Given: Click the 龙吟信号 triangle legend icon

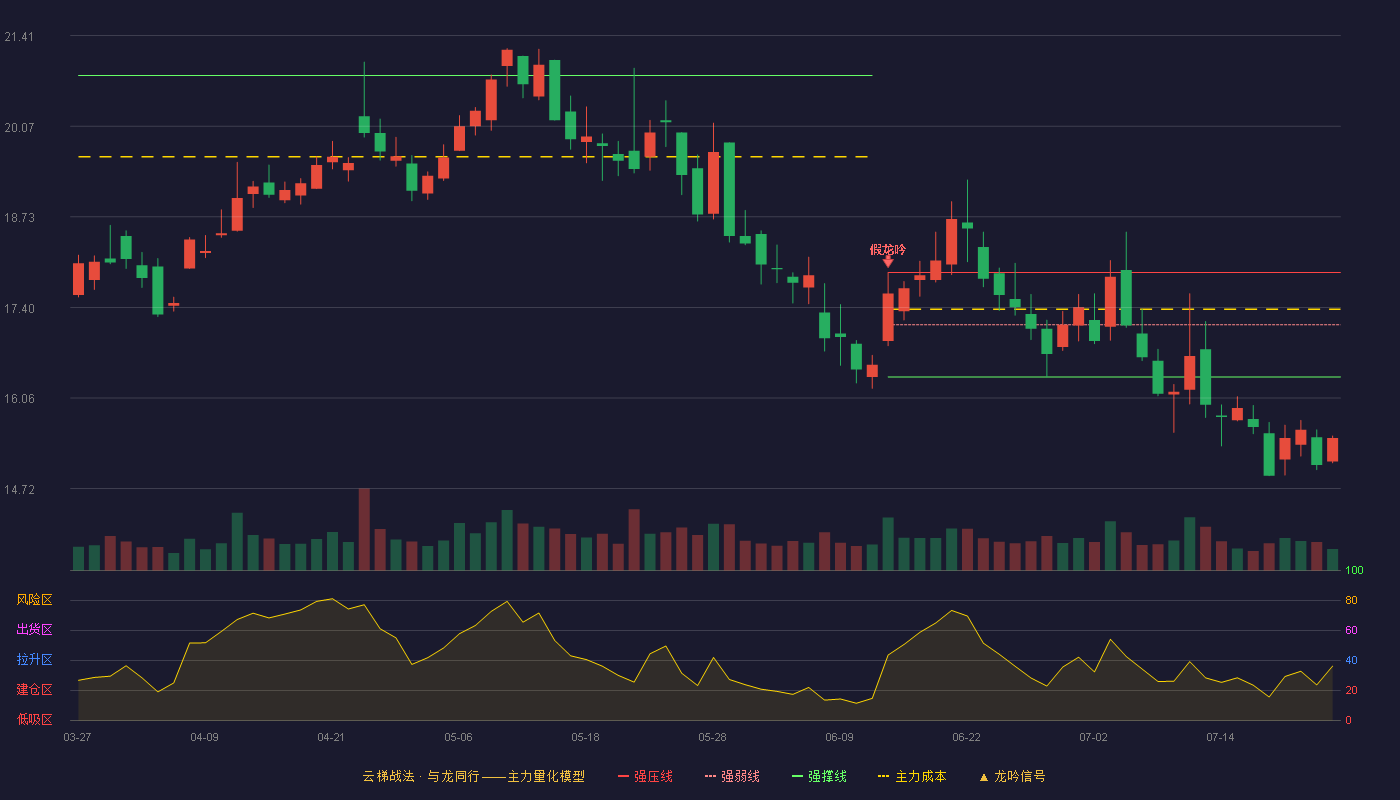Looking at the screenshot, I should (x=984, y=776).
